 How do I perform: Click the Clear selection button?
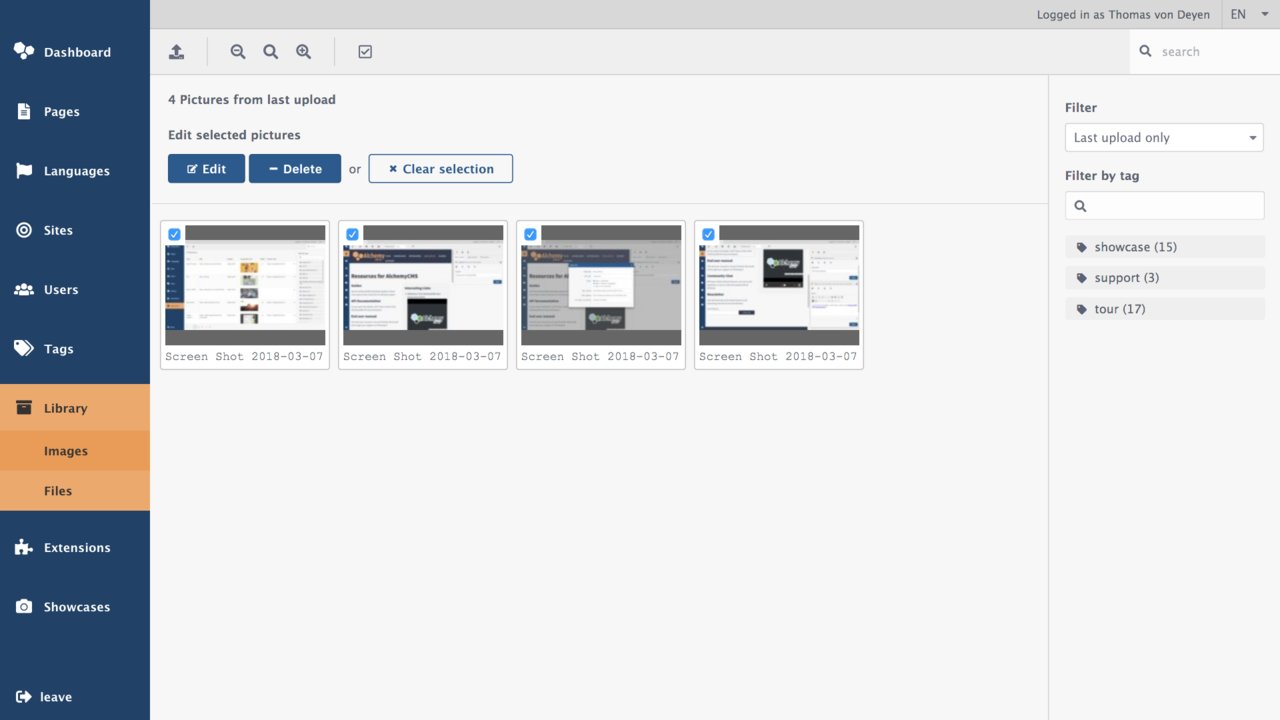pyautogui.click(x=440, y=168)
